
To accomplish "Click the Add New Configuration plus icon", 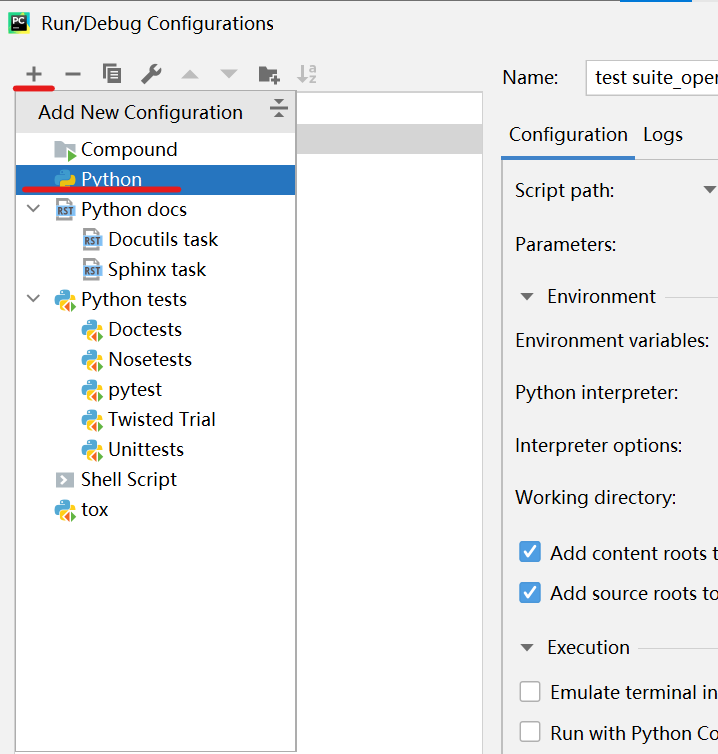I will (x=34, y=74).
